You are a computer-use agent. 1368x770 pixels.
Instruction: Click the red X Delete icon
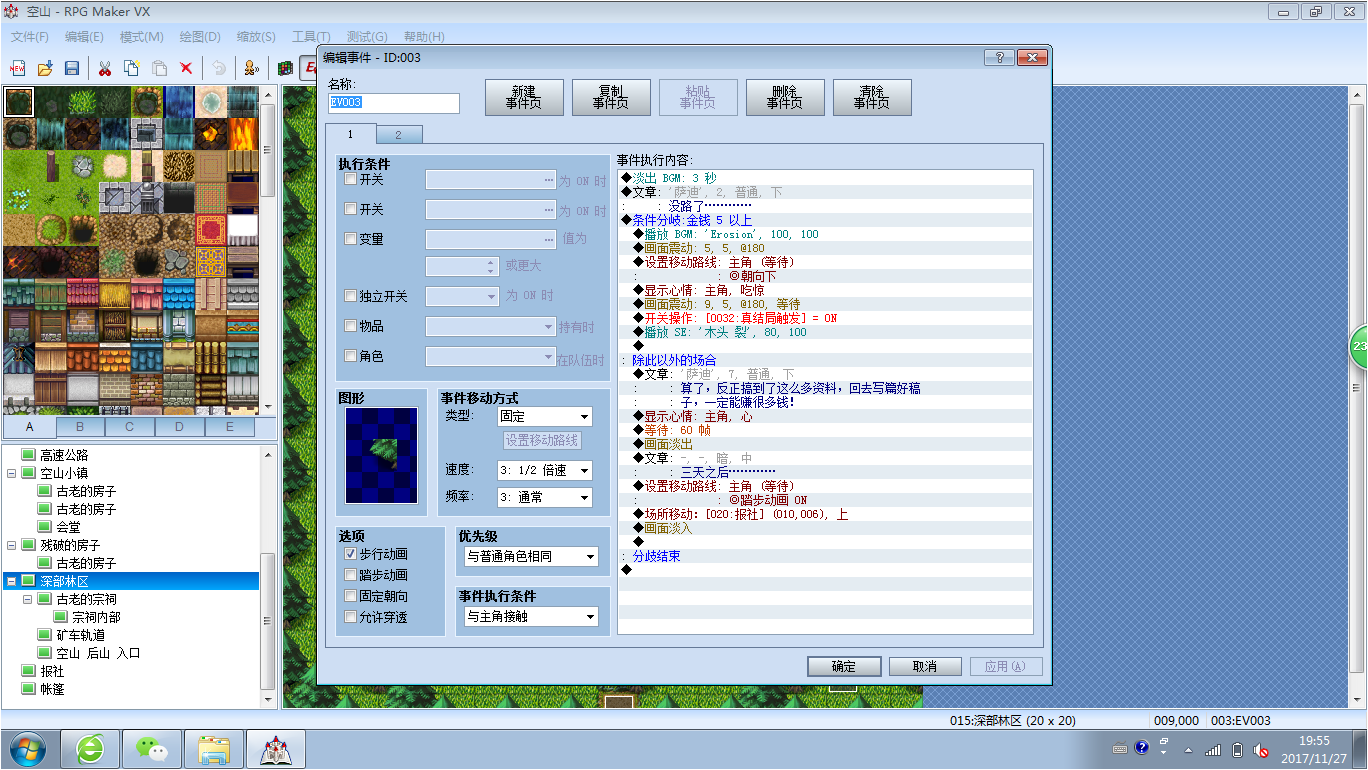click(x=186, y=68)
